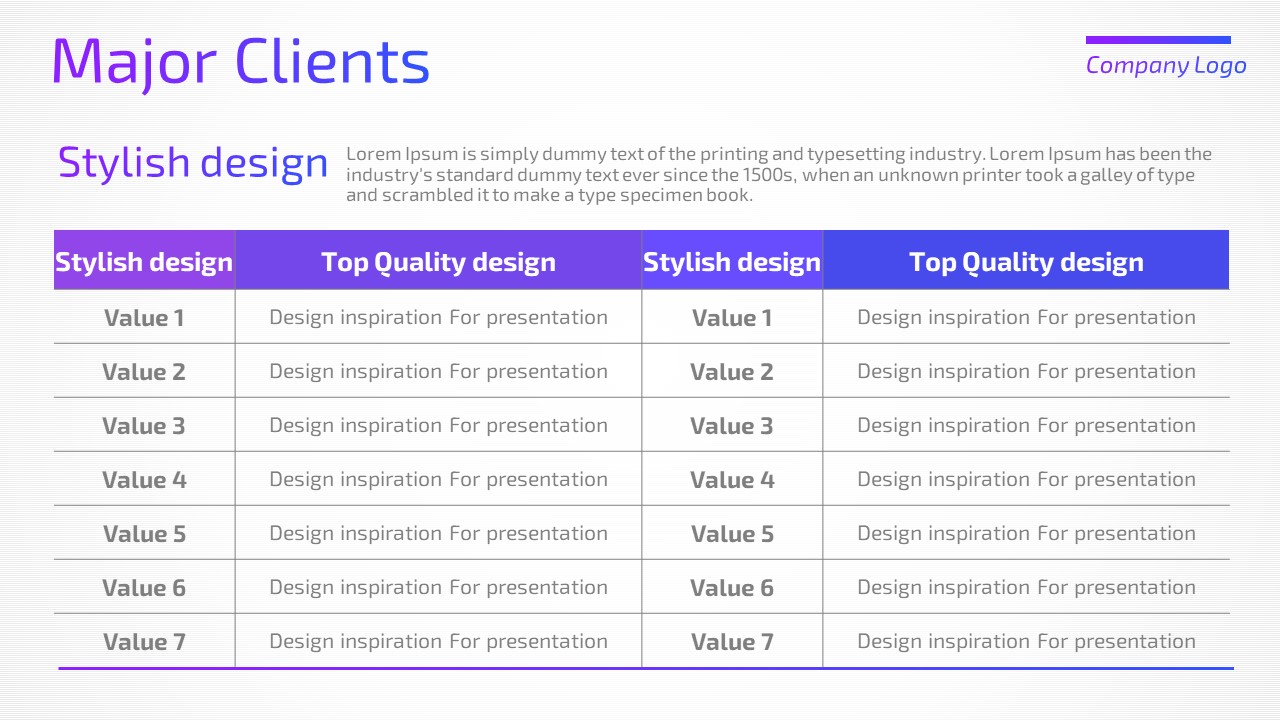Viewport: 1280px width, 720px height.
Task: Click "Design inspiration" cell under purple header, Value 4 row
Action: click(x=438, y=480)
